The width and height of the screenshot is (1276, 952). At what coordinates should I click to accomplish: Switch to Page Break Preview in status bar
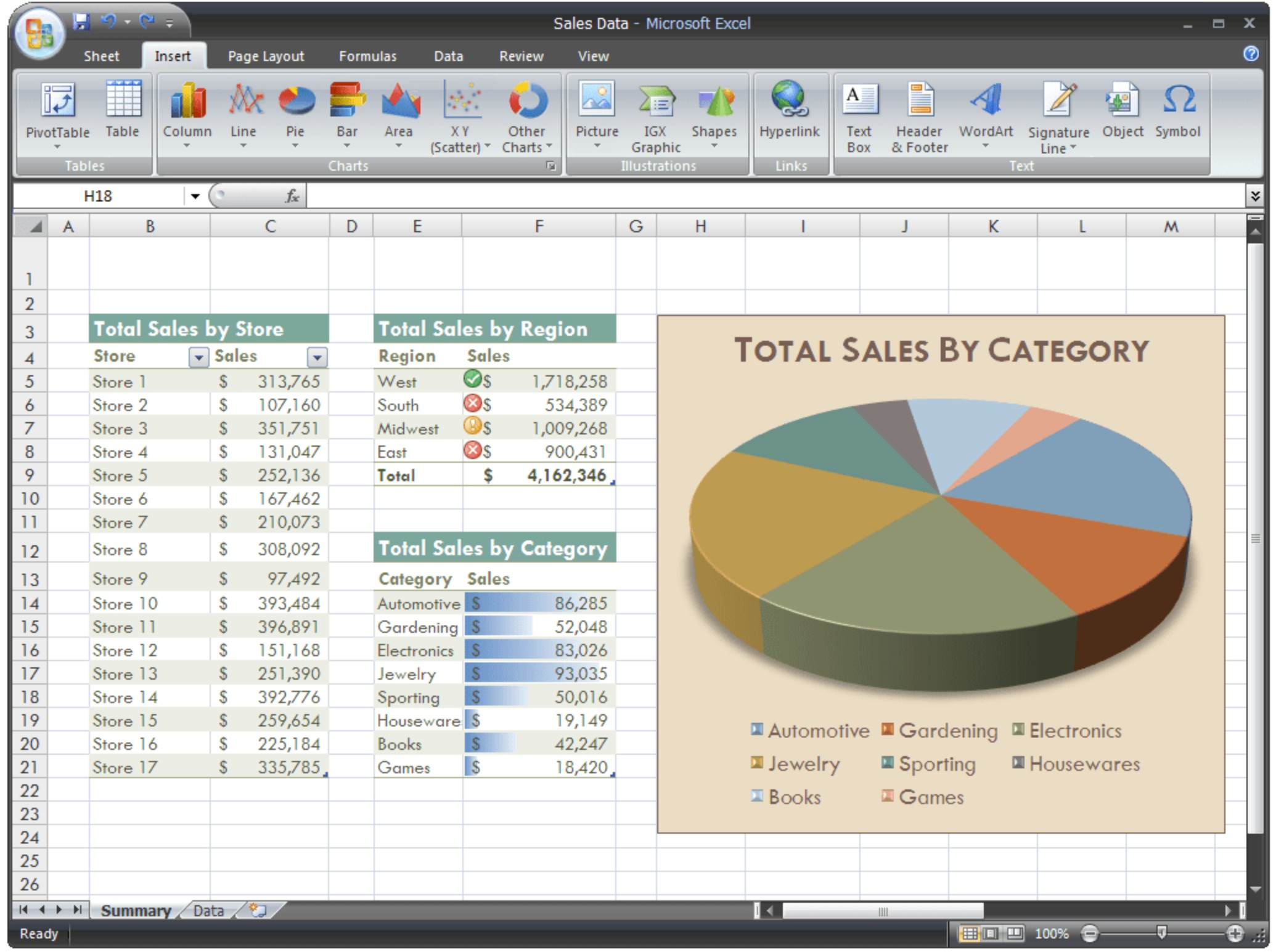point(1014,934)
